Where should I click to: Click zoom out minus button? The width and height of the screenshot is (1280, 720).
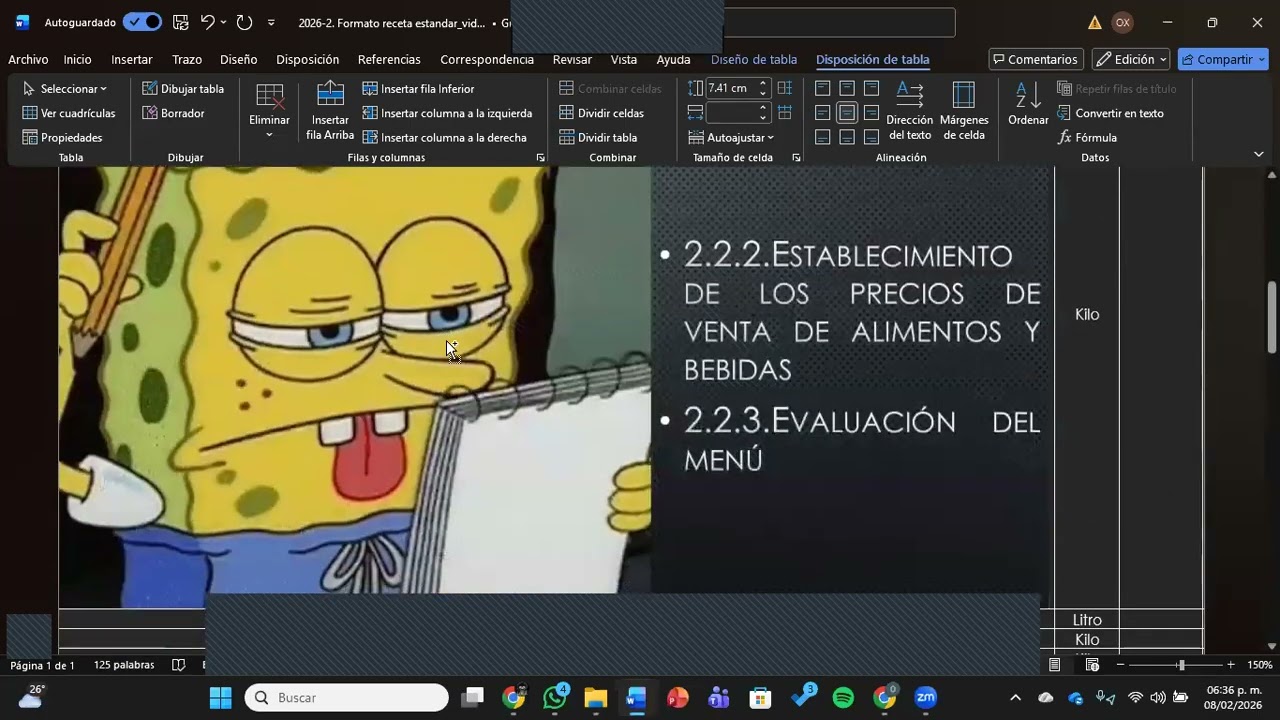coord(1120,665)
